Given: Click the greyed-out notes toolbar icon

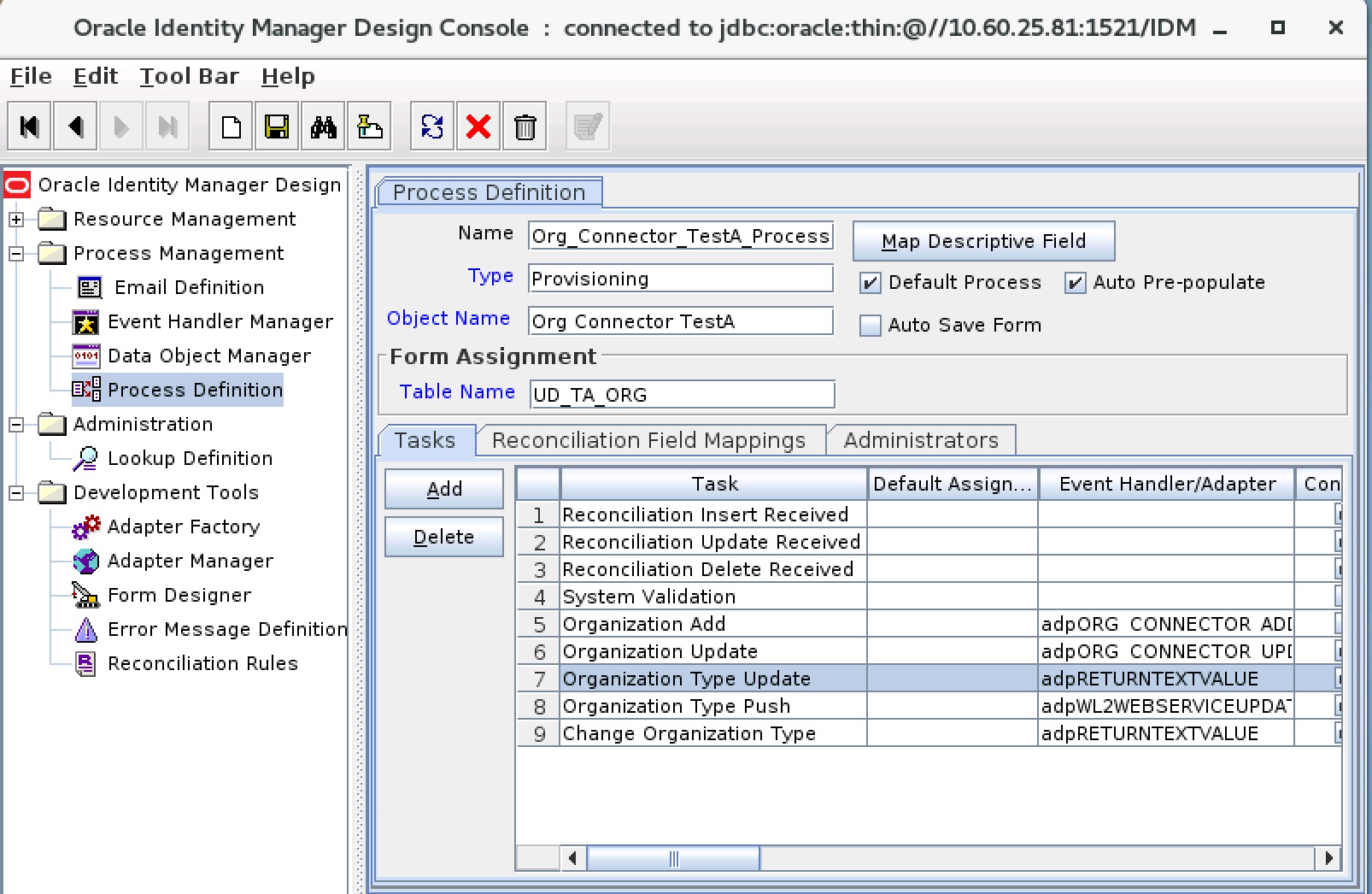Looking at the screenshot, I should [x=588, y=127].
